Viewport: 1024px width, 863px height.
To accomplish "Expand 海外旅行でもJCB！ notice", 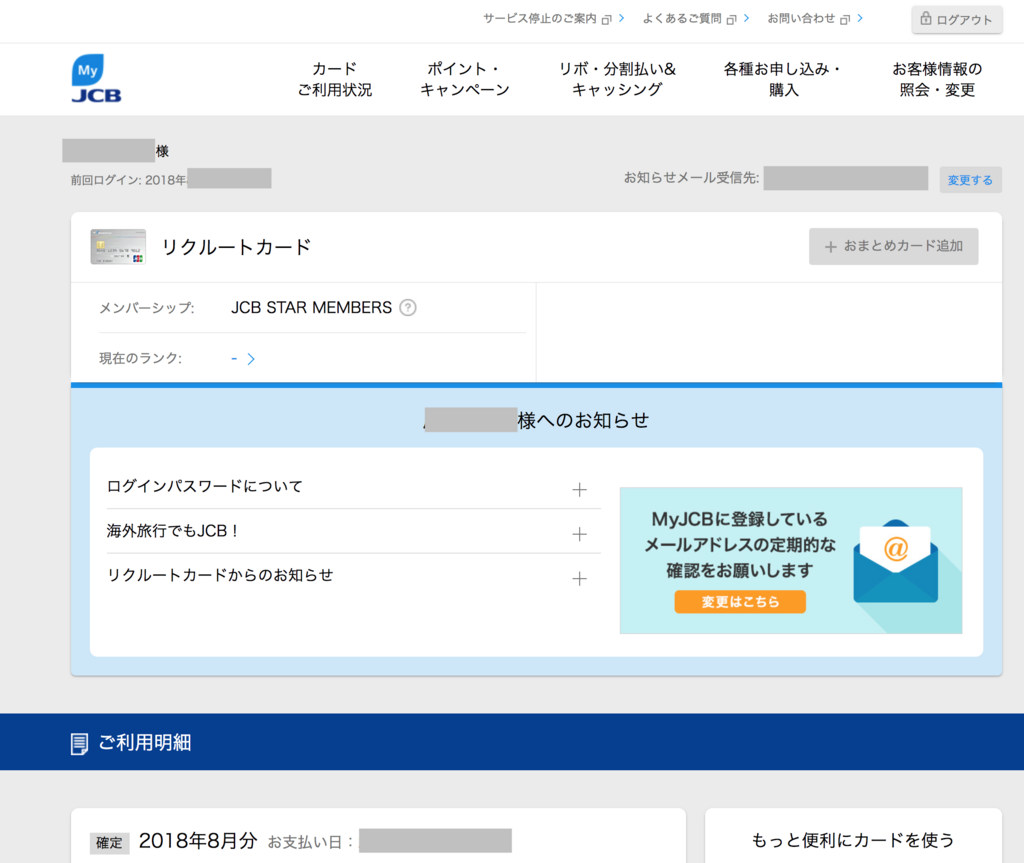I will click(579, 534).
